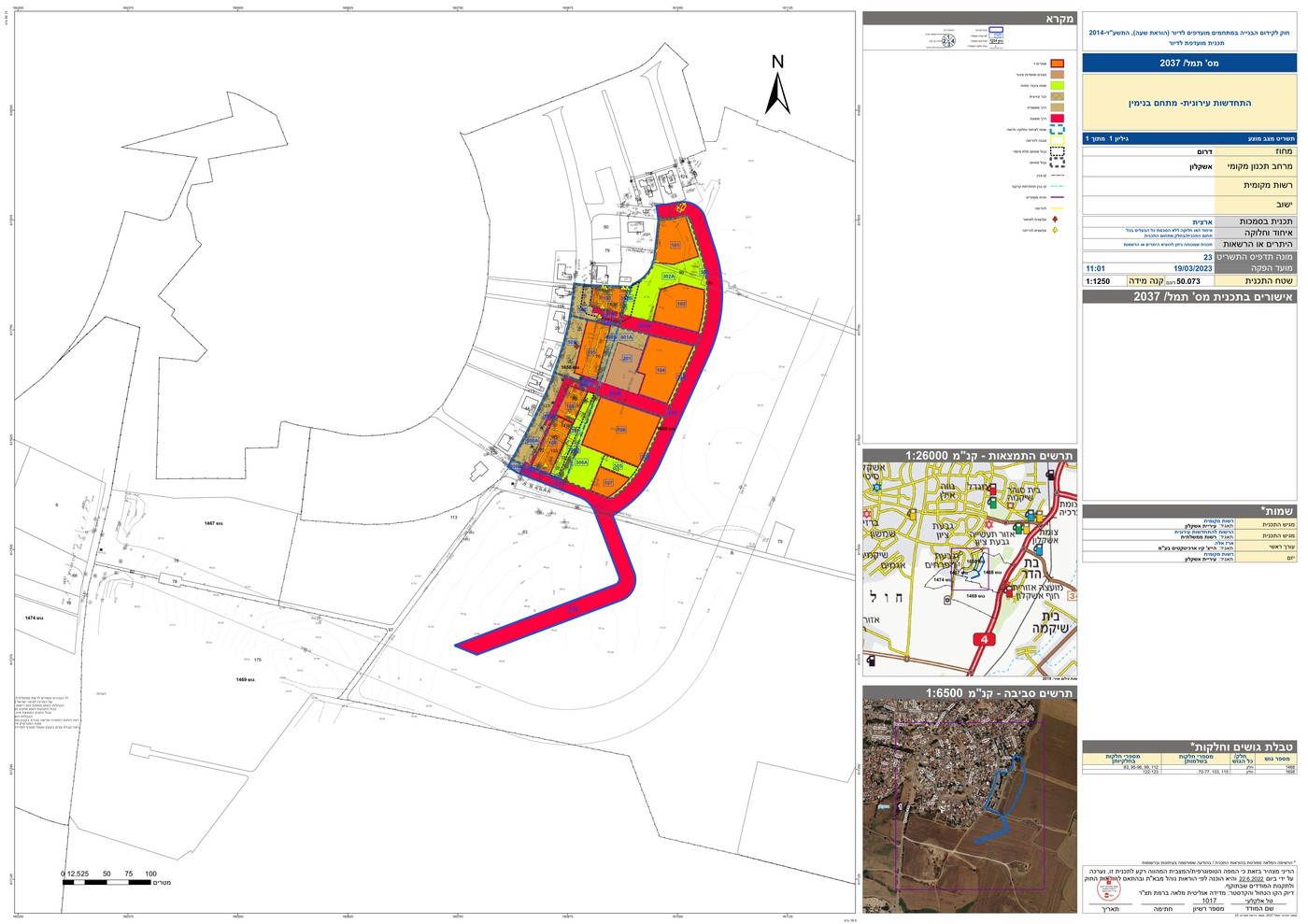This screenshot has height=924, width=1308.
Task: Click the שמות section header
Action: (x=1189, y=511)
